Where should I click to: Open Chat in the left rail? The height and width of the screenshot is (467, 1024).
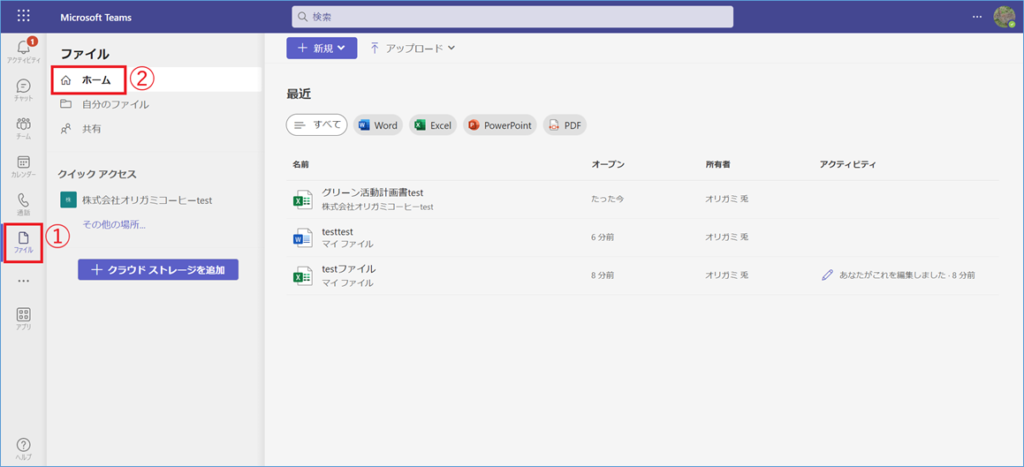pos(23,90)
